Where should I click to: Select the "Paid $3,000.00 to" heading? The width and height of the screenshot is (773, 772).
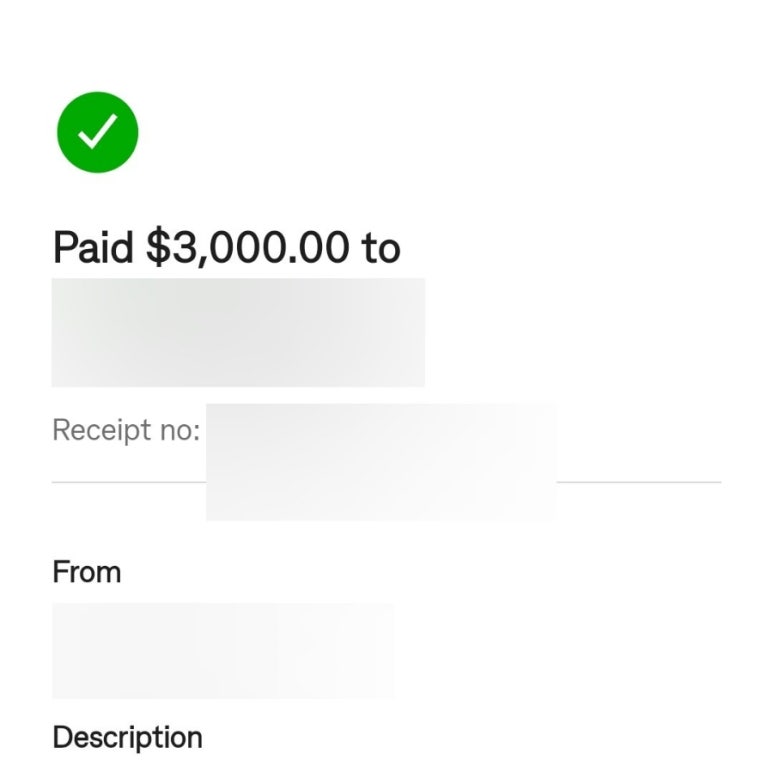point(226,247)
